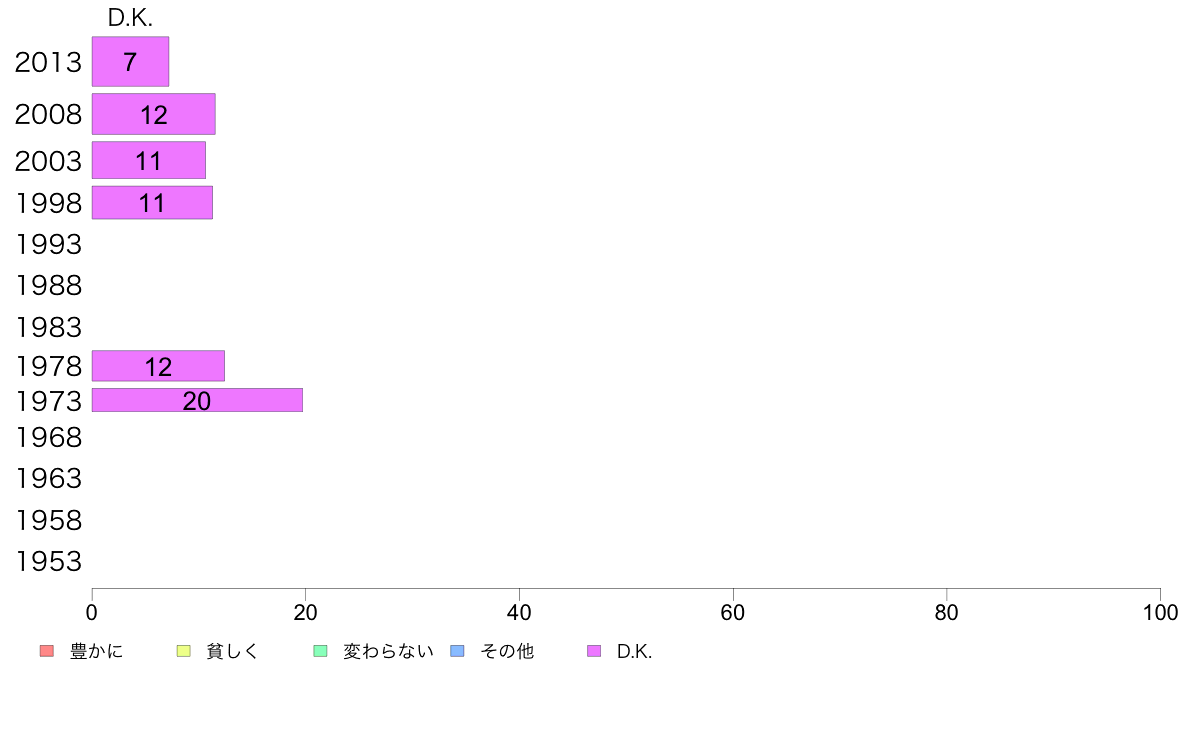This screenshot has height=736, width=1188.
Task: Click the magenta D.K. legend swatch
Action: [594, 651]
